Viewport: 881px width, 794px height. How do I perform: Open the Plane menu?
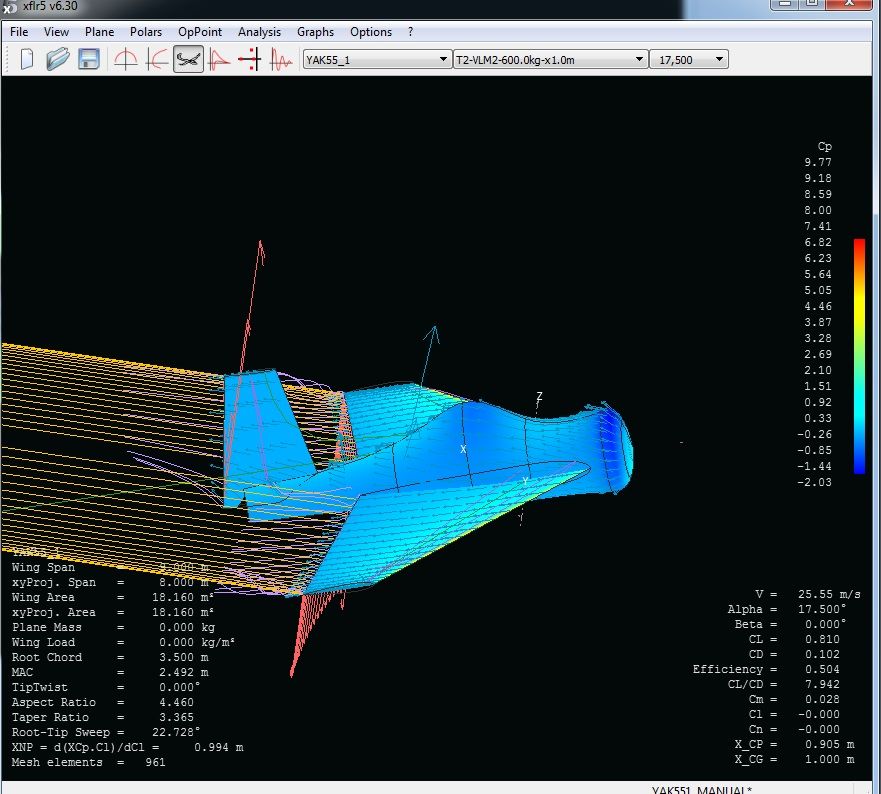99,32
